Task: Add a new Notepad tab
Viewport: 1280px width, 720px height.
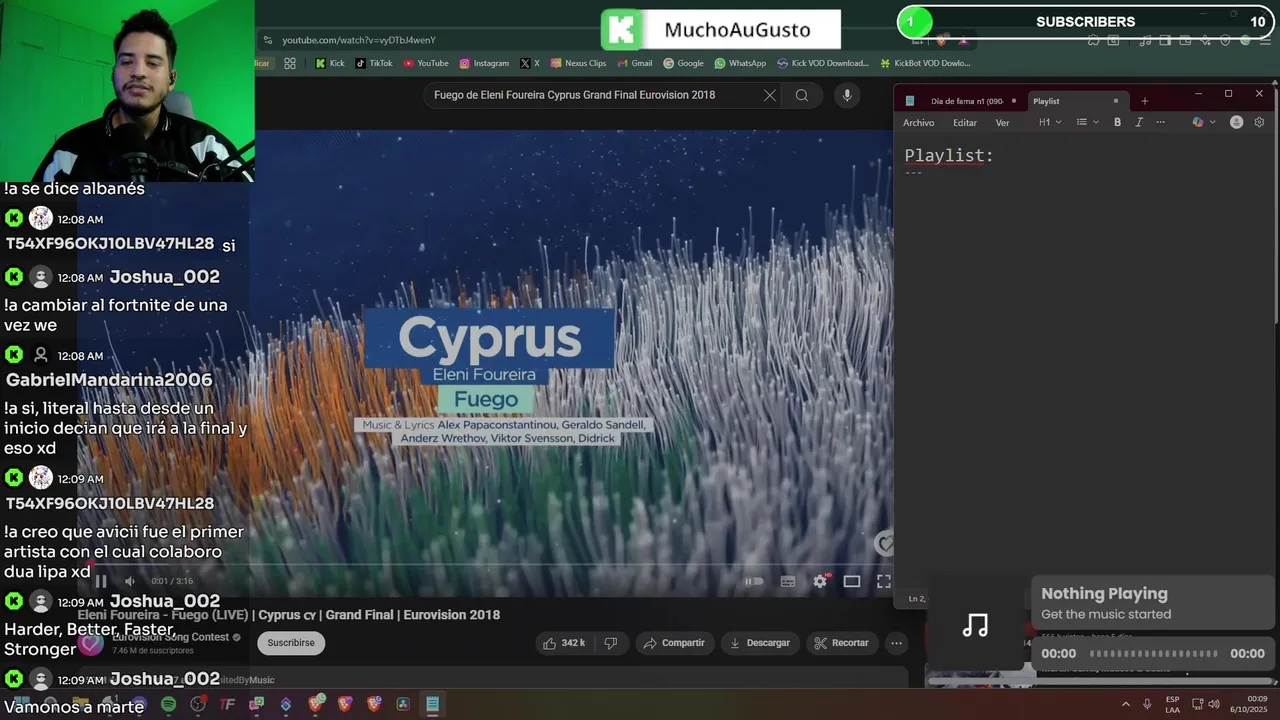Action: (1145, 101)
